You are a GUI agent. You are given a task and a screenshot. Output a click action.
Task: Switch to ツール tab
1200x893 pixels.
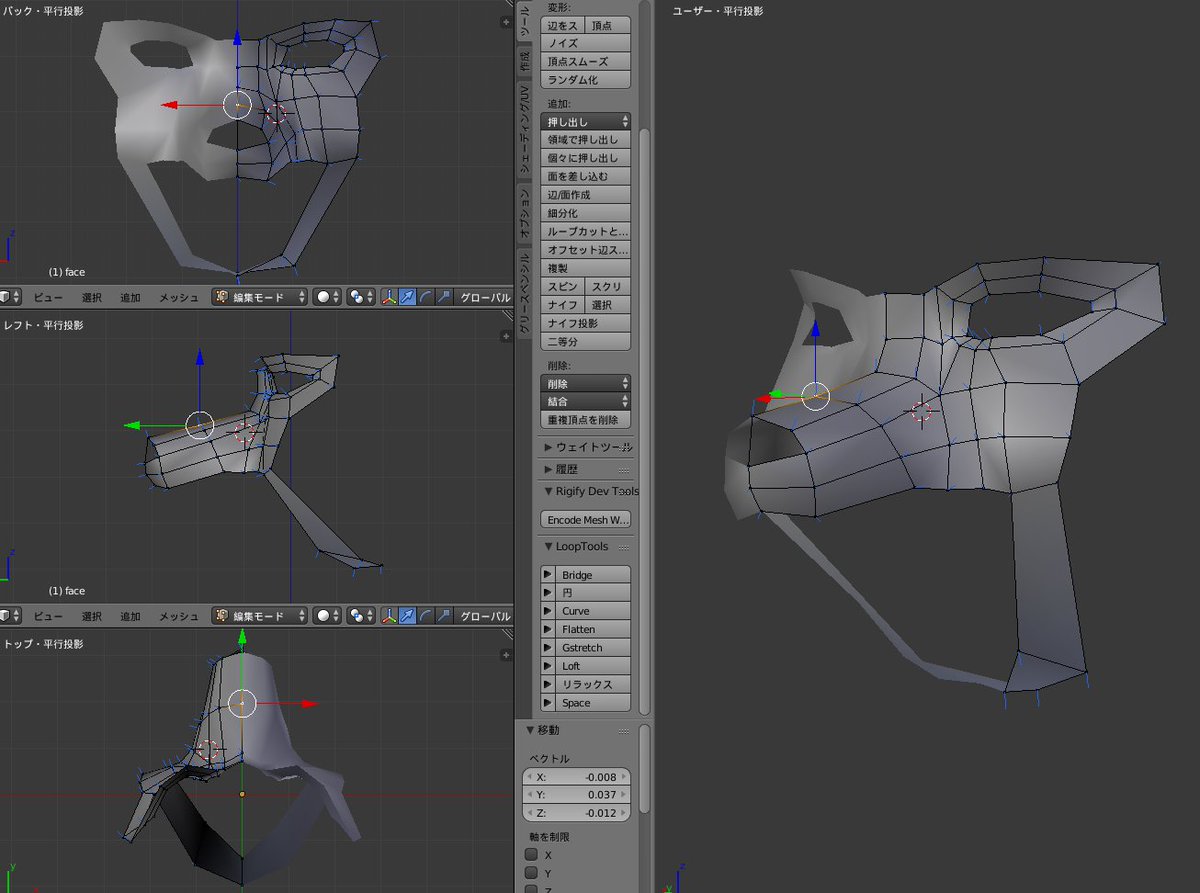525,21
